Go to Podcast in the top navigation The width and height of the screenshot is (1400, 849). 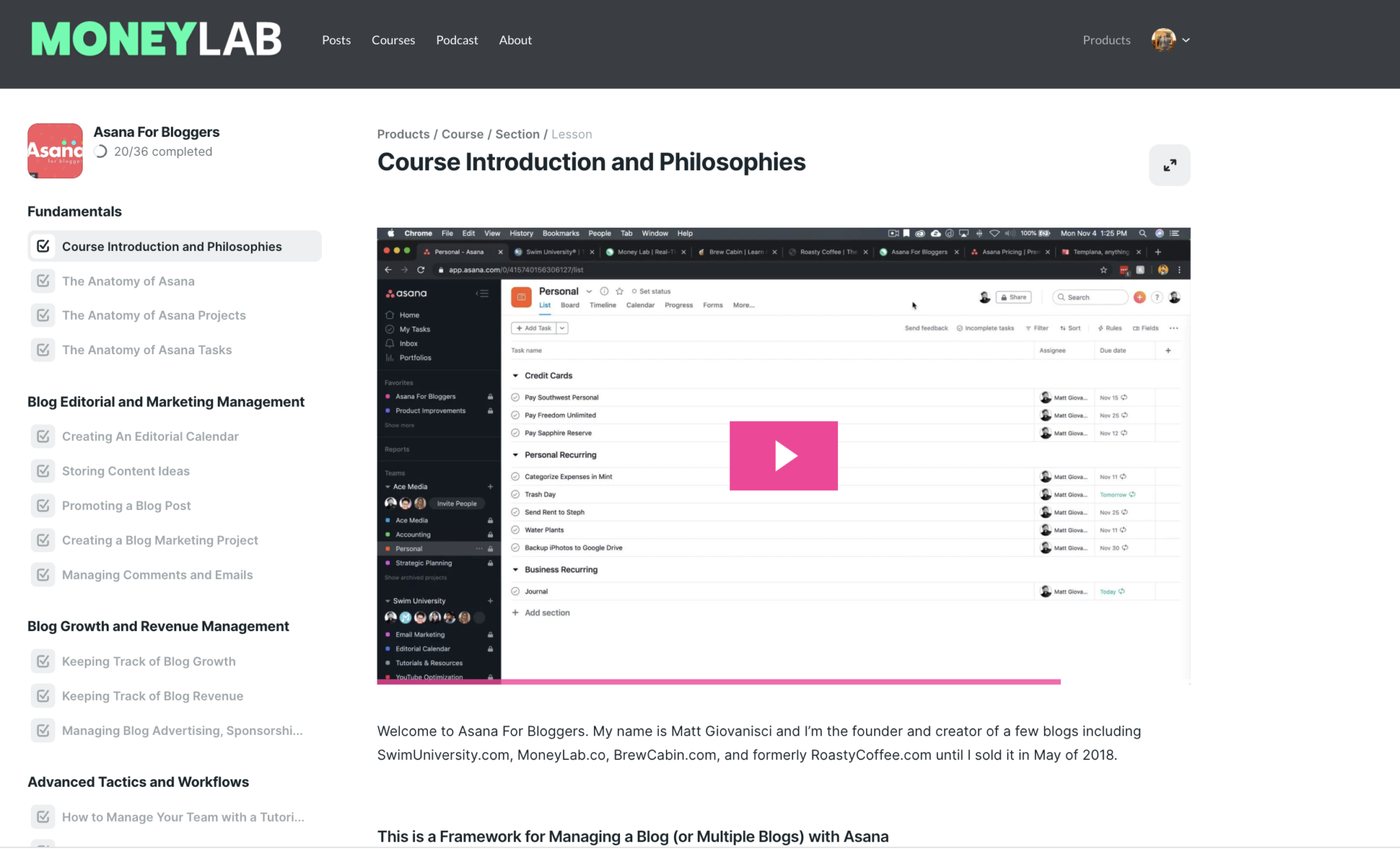coord(457,40)
